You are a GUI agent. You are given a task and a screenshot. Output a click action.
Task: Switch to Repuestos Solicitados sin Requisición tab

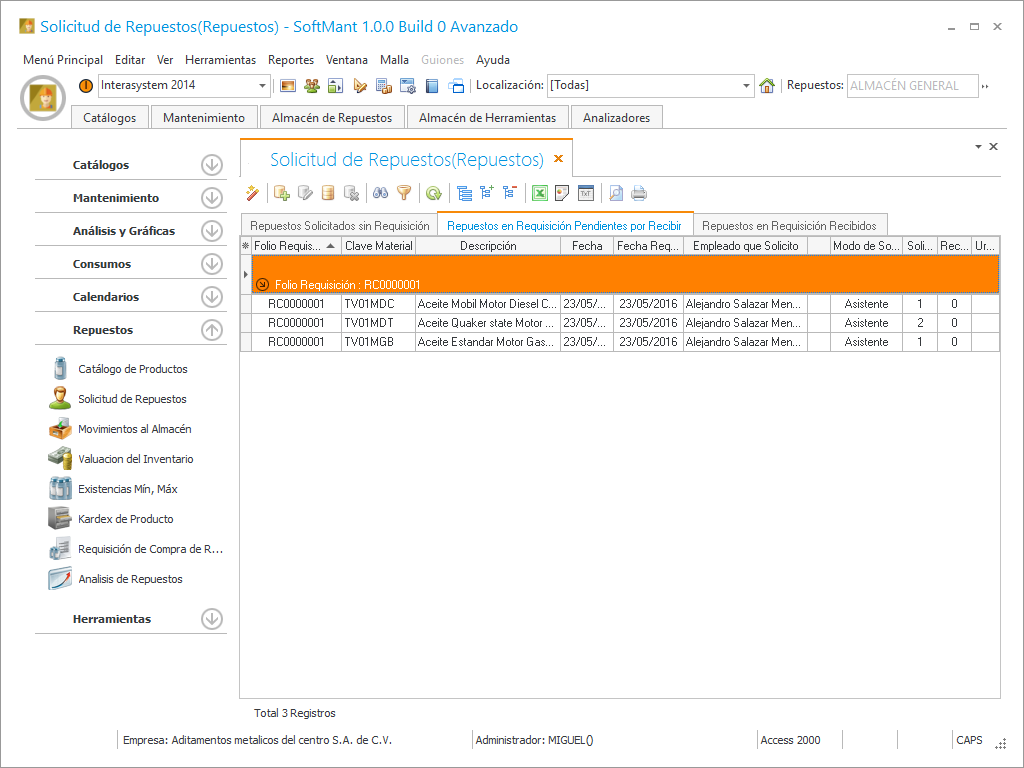click(339, 226)
